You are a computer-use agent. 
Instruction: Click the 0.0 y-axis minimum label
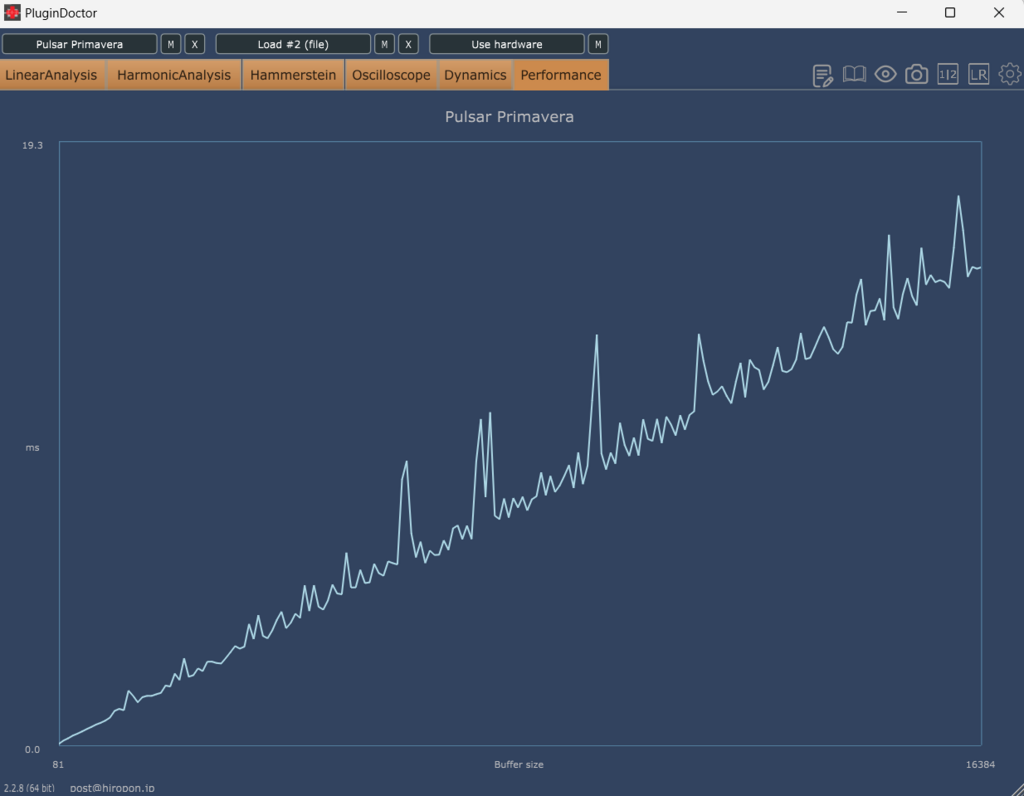coord(32,749)
